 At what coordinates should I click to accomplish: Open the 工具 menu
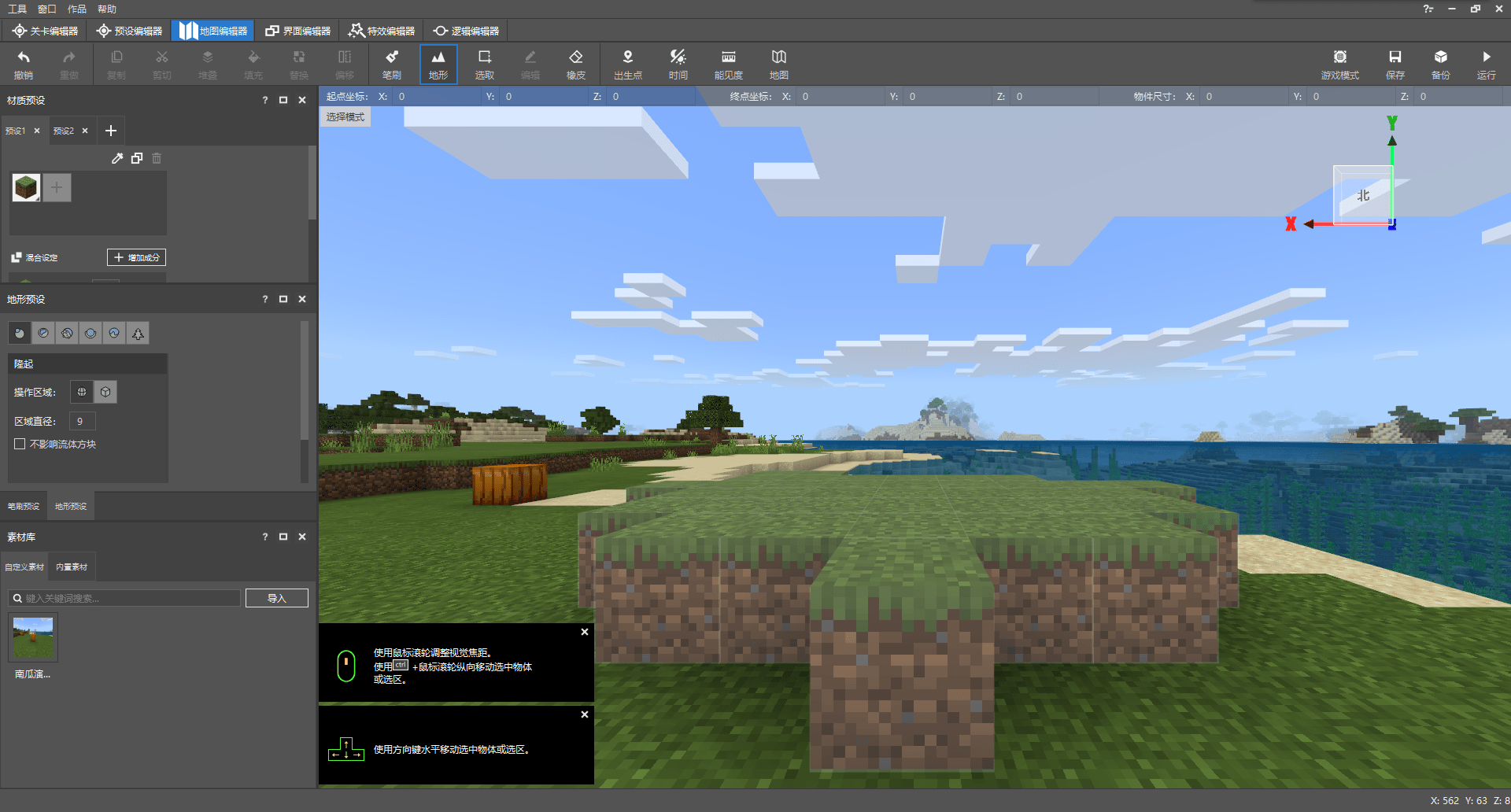(x=17, y=9)
